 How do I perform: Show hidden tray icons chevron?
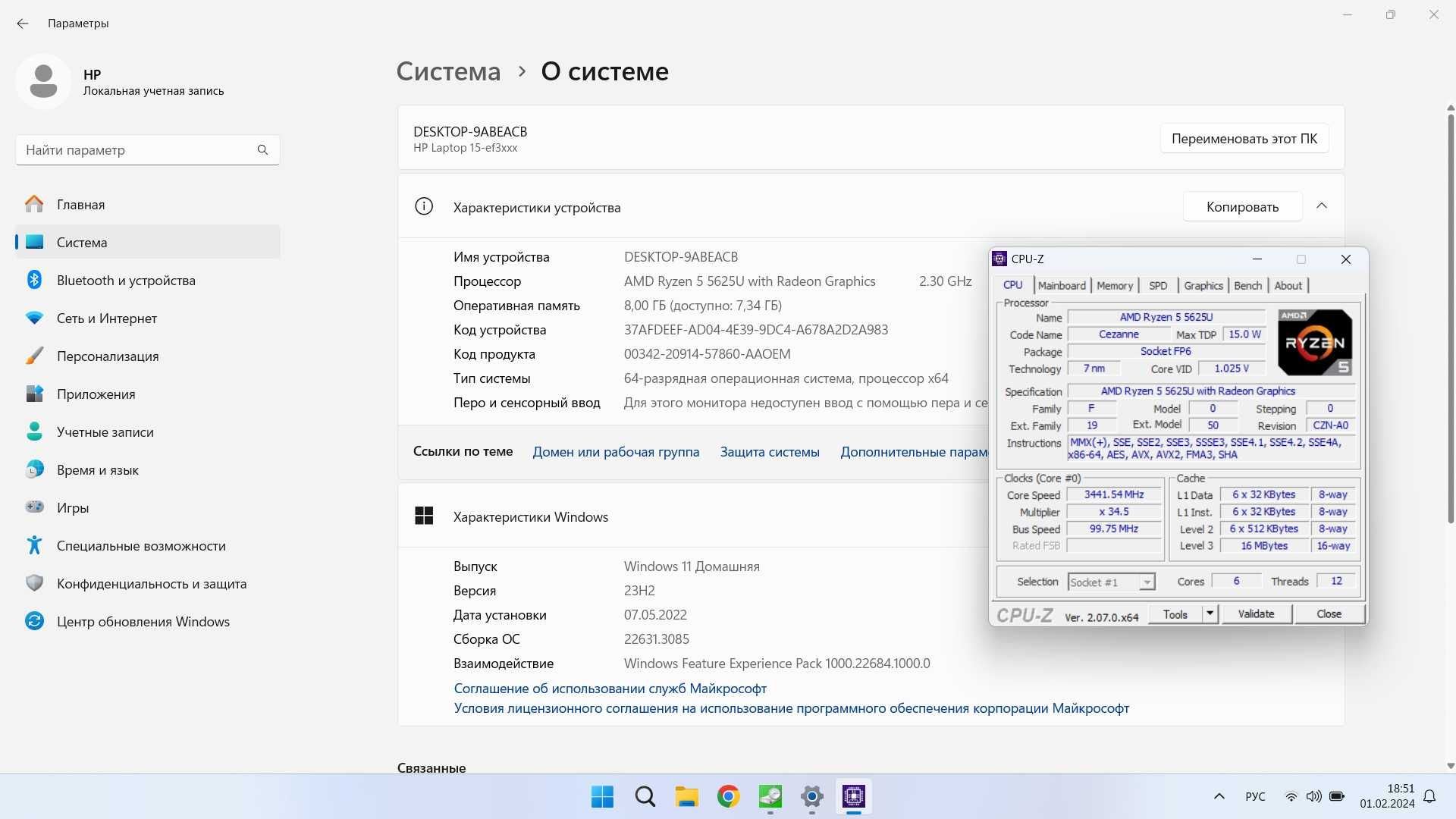pos(1219,796)
